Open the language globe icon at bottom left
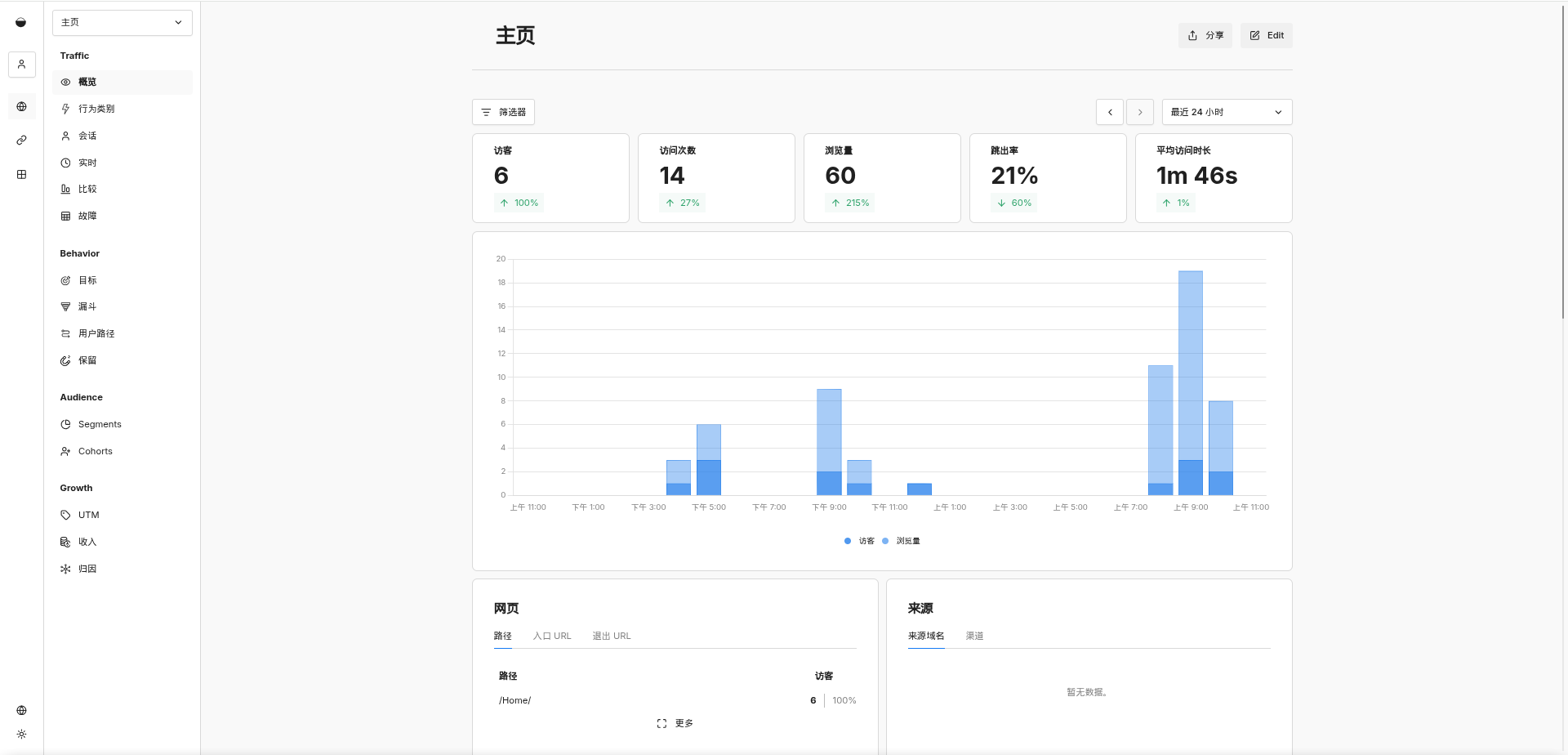This screenshot has height=755, width=1568. 21,710
